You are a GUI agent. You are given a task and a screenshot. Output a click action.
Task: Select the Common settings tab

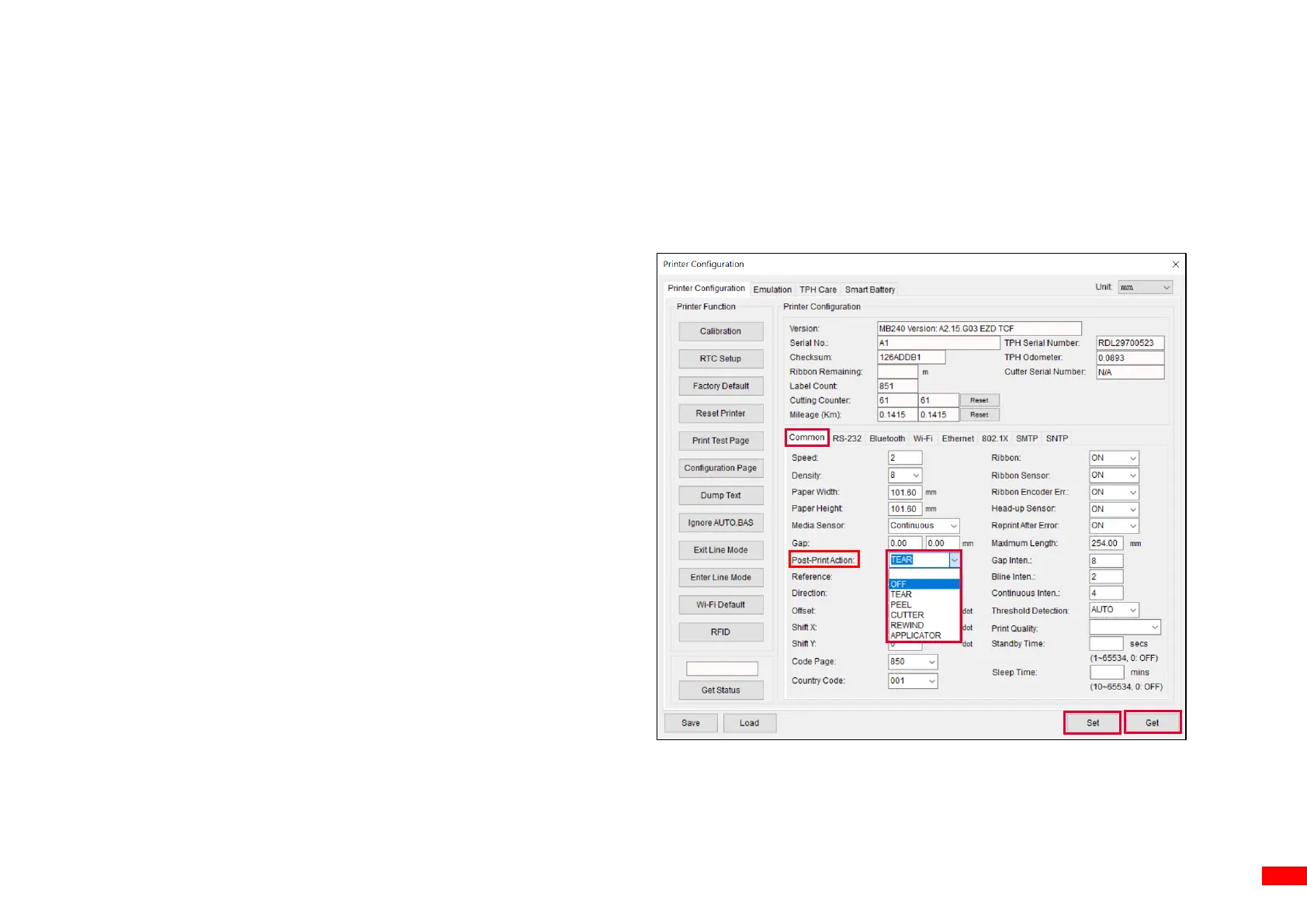[806, 438]
